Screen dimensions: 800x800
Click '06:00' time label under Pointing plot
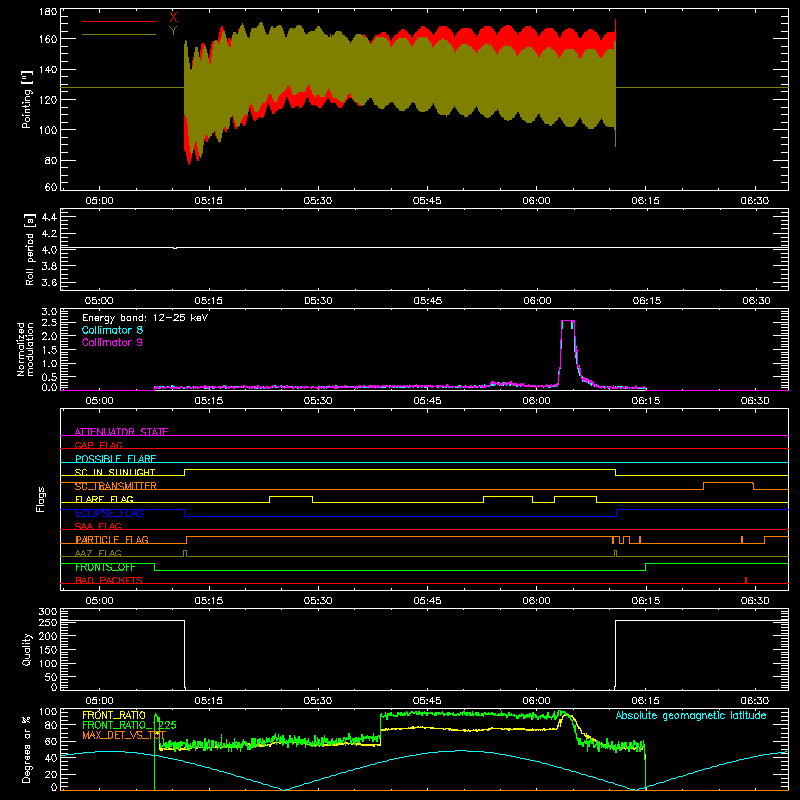[x=536, y=201]
